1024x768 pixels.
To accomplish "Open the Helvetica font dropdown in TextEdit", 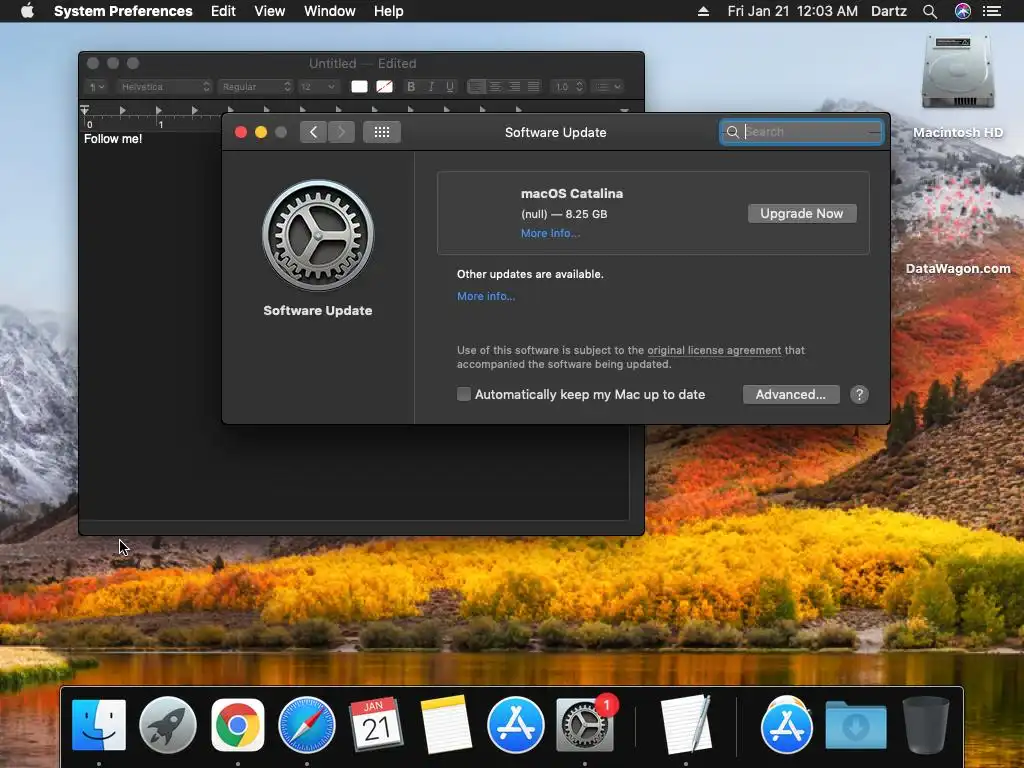I will (x=165, y=86).
